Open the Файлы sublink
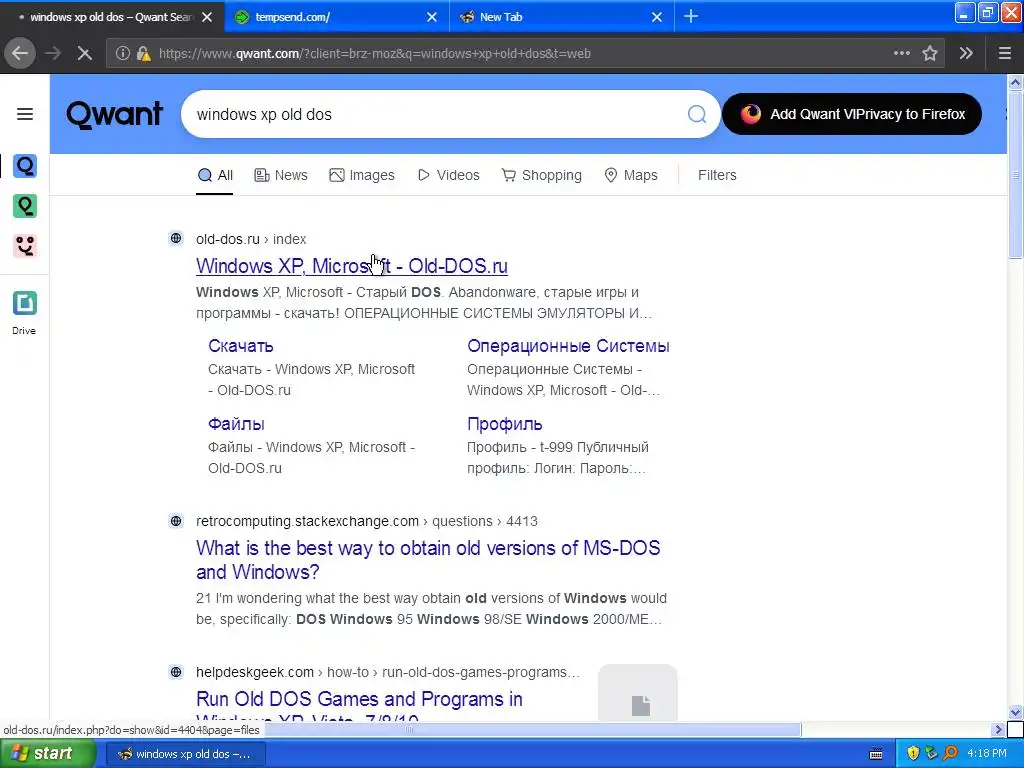Image resolution: width=1024 pixels, height=768 pixels. (x=236, y=424)
